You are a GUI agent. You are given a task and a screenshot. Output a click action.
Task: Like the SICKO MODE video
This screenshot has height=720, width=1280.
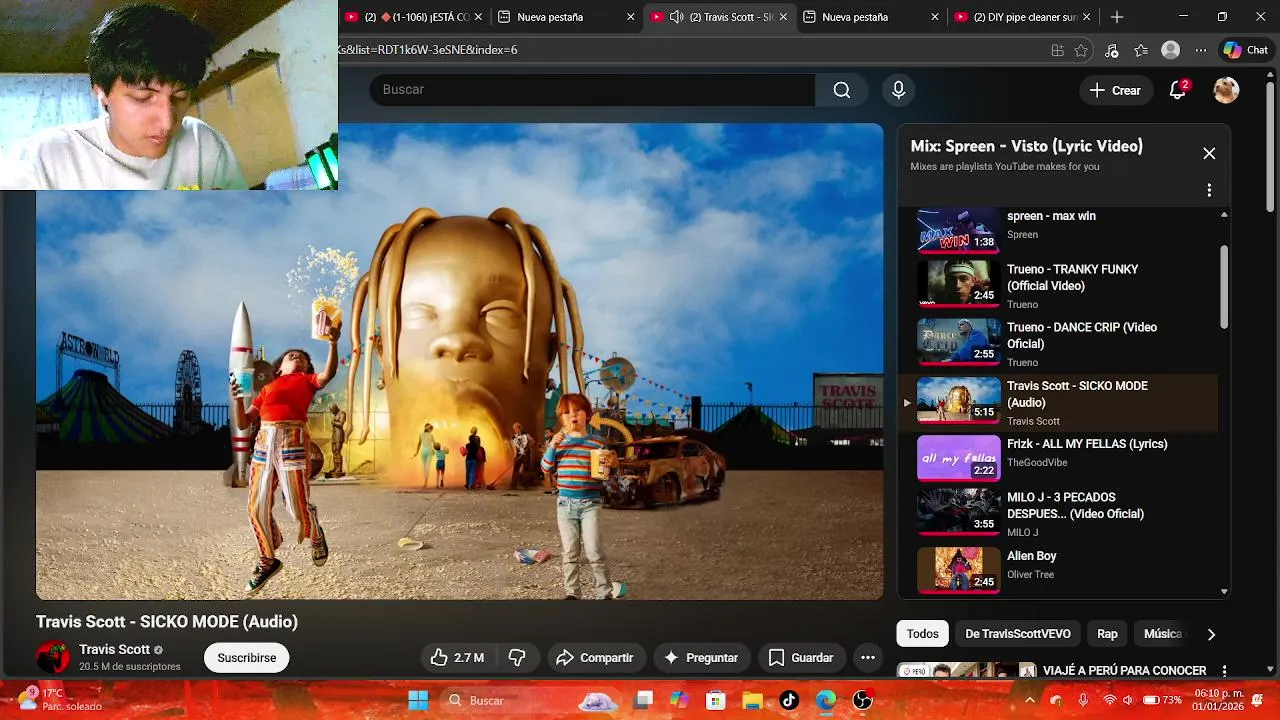point(457,657)
